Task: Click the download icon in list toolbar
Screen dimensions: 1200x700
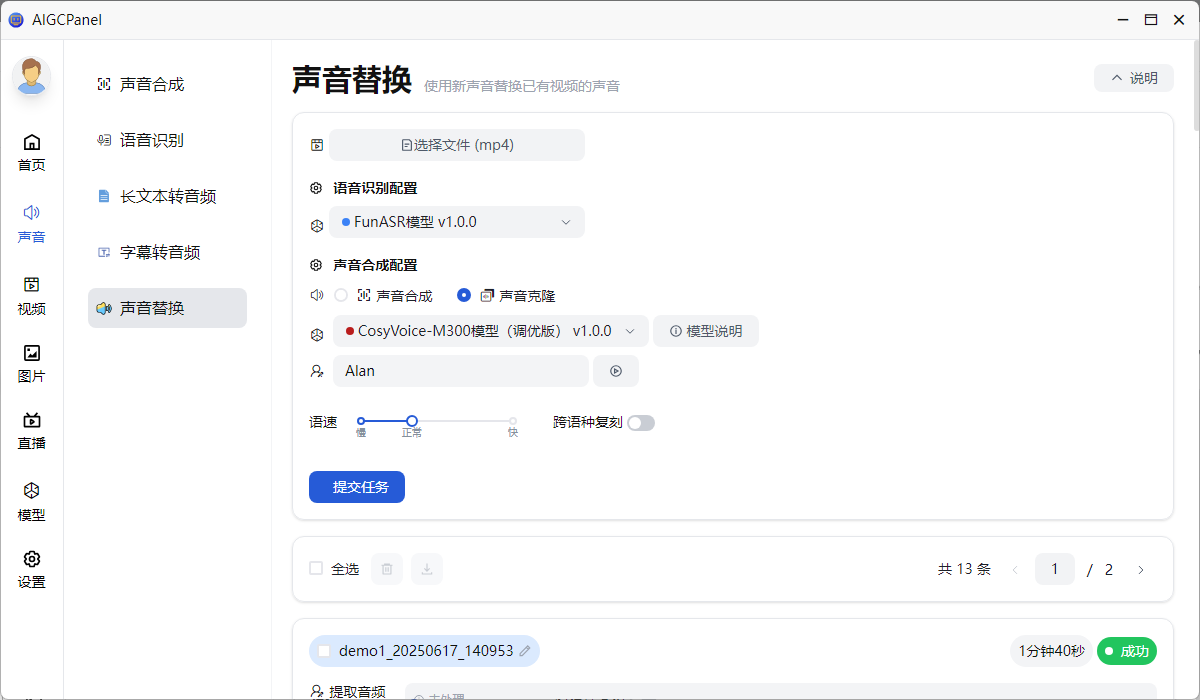Action: (427, 569)
